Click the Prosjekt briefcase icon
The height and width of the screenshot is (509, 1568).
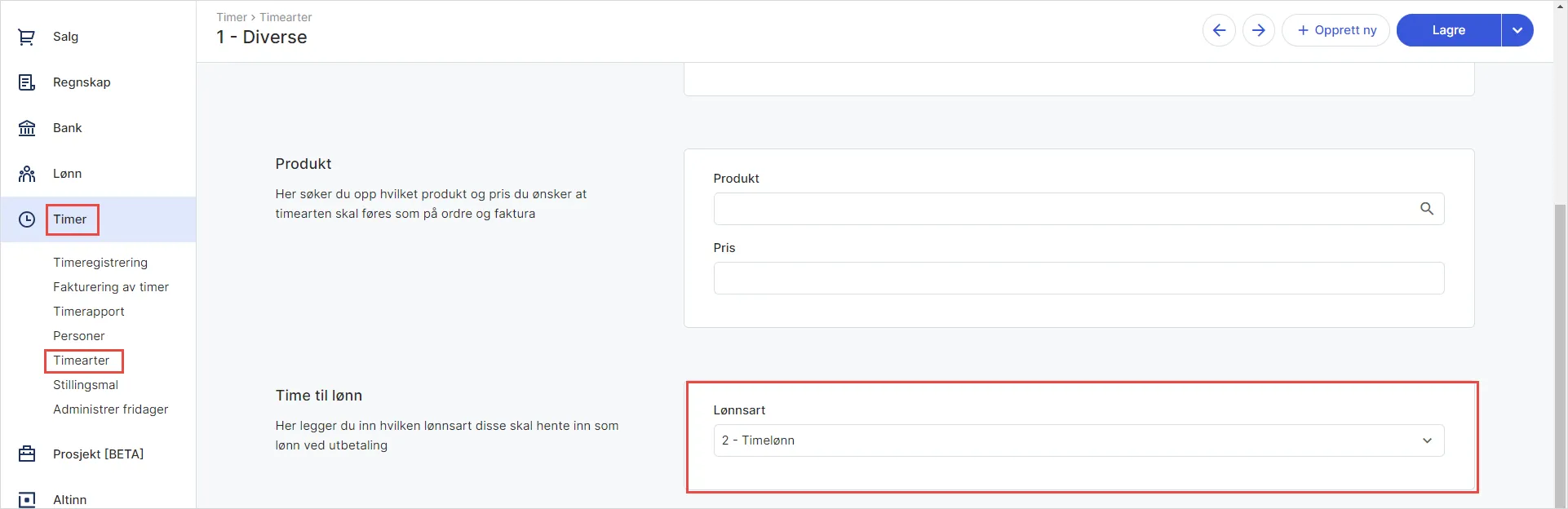(27, 454)
